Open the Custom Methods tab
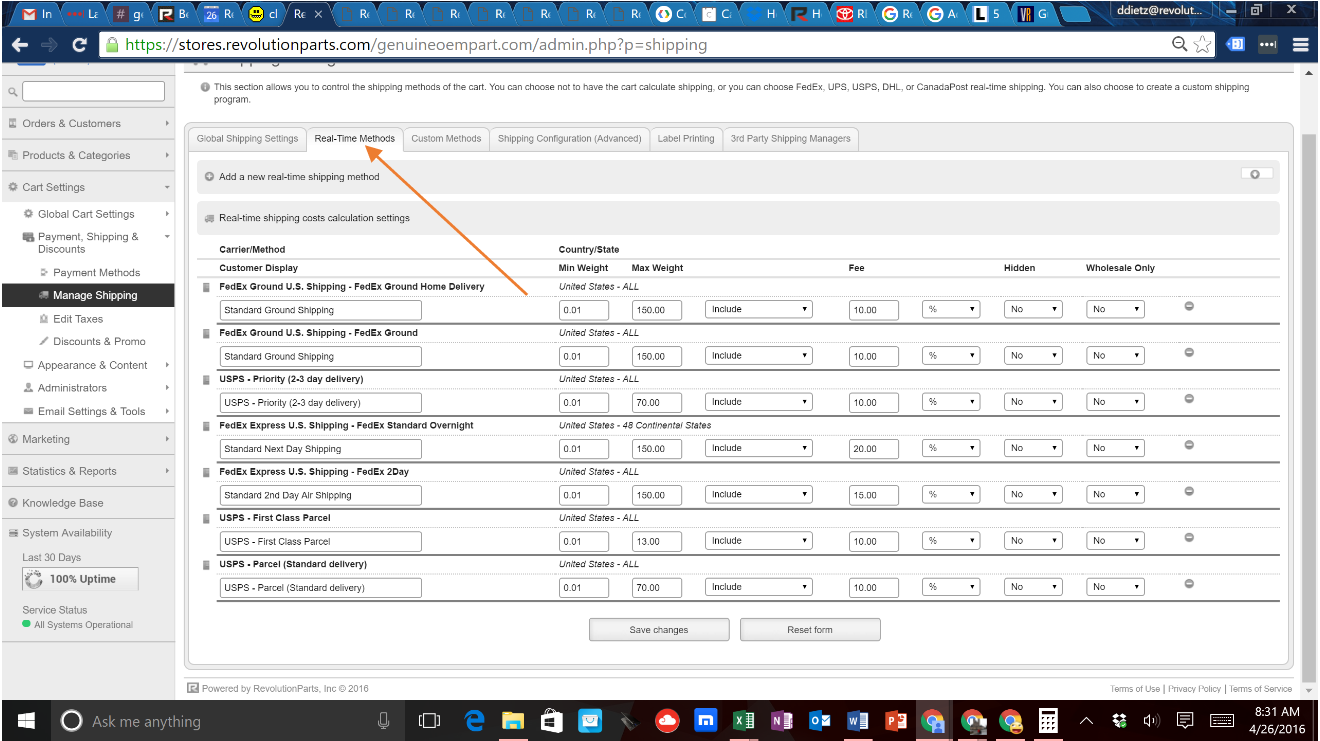 click(x=446, y=139)
